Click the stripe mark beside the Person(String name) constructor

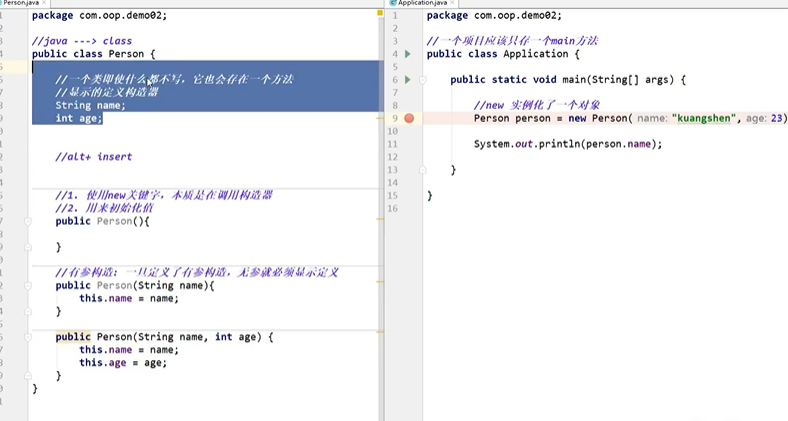(x=380, y=282)
